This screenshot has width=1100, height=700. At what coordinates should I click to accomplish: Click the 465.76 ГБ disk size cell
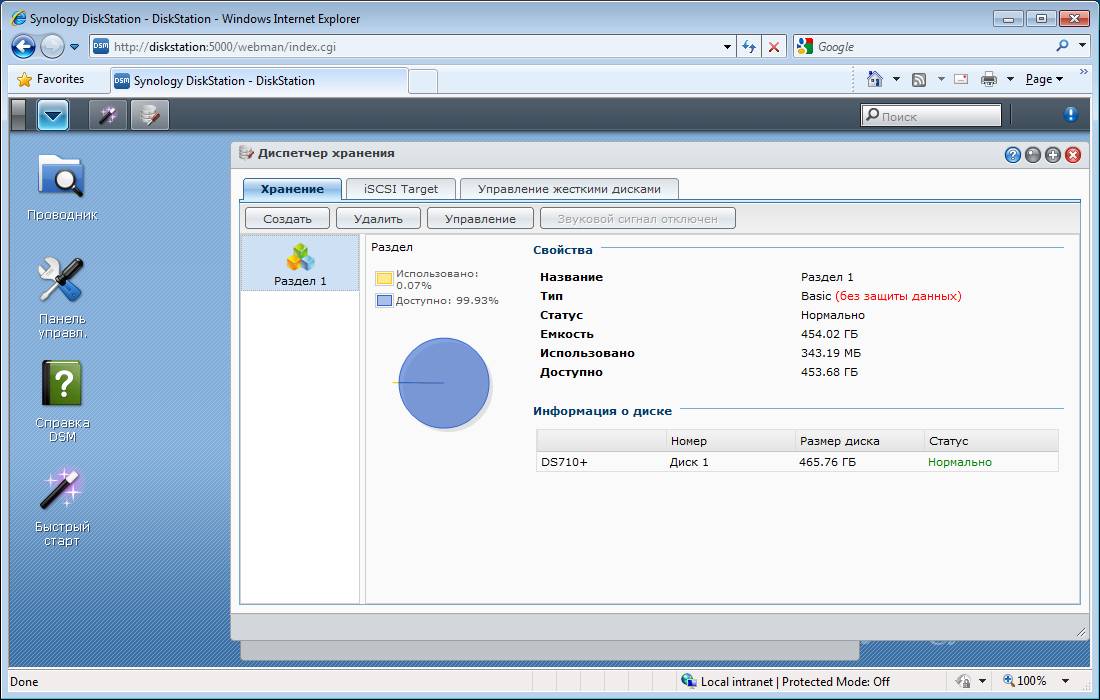point(827,462)
